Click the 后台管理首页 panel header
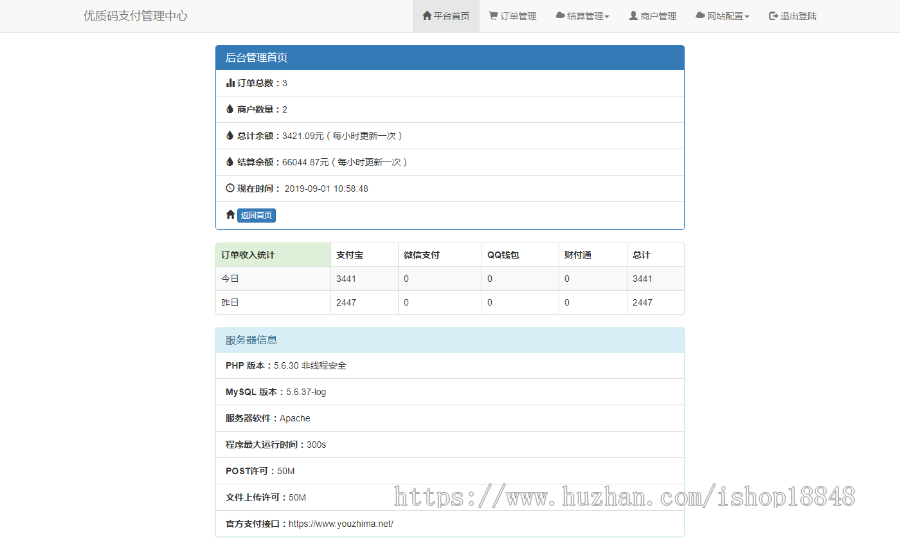900x550 pixels. pyautogui.click(x=450, y=57)
